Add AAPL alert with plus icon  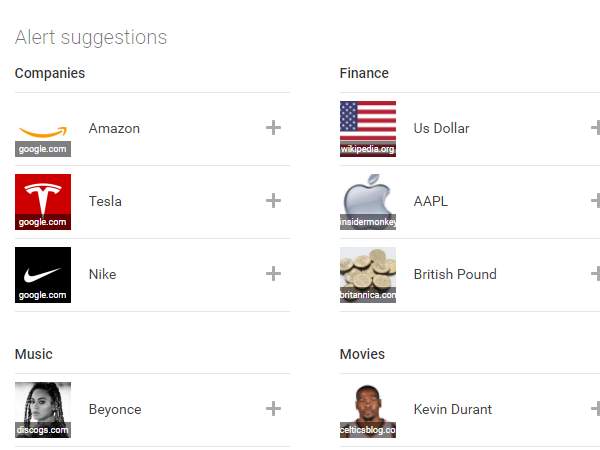click(x=596, y=201)
